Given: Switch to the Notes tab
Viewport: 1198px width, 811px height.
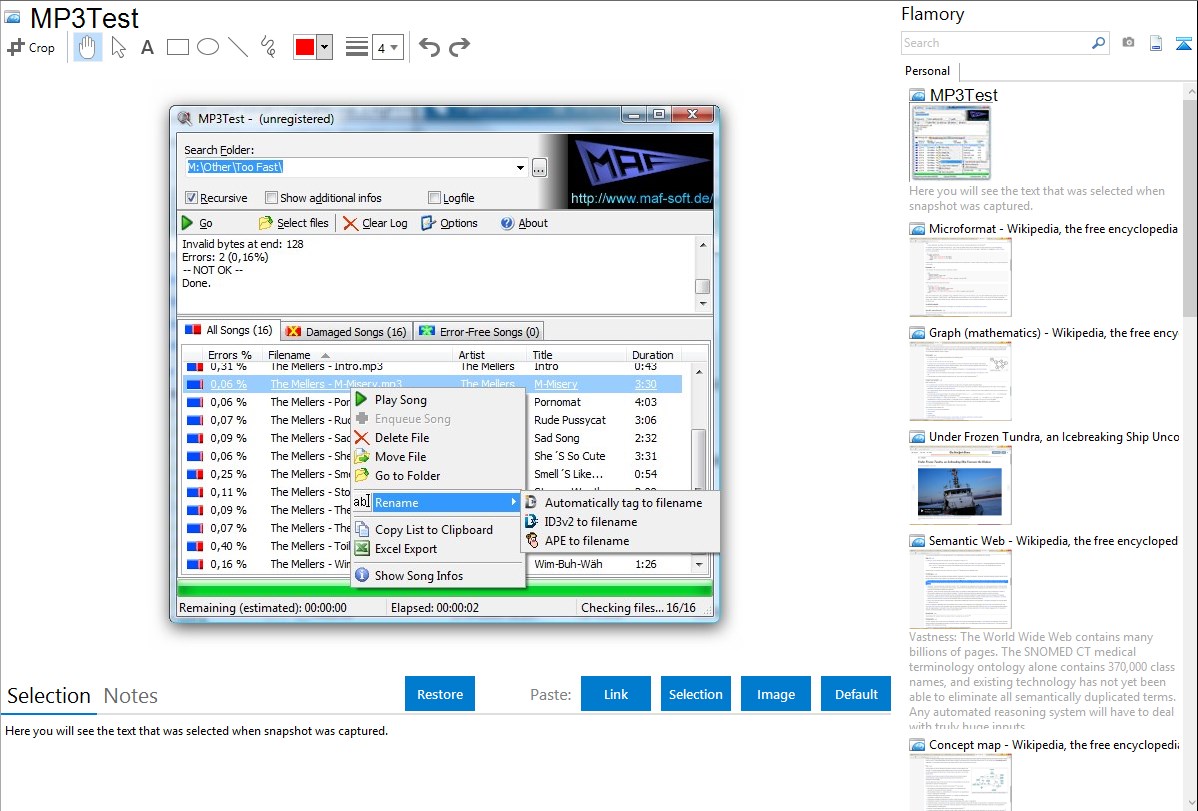Looking at the screenshot, I should pos(131,696).
